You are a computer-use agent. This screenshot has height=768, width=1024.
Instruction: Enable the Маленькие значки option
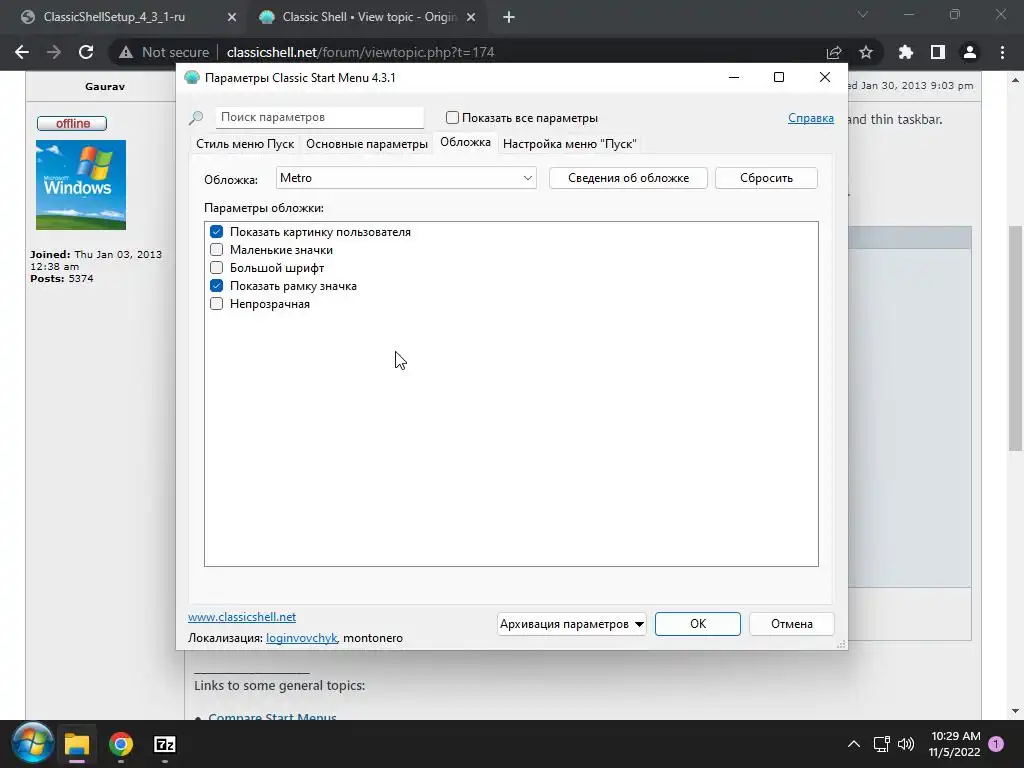tap(216, 249)
